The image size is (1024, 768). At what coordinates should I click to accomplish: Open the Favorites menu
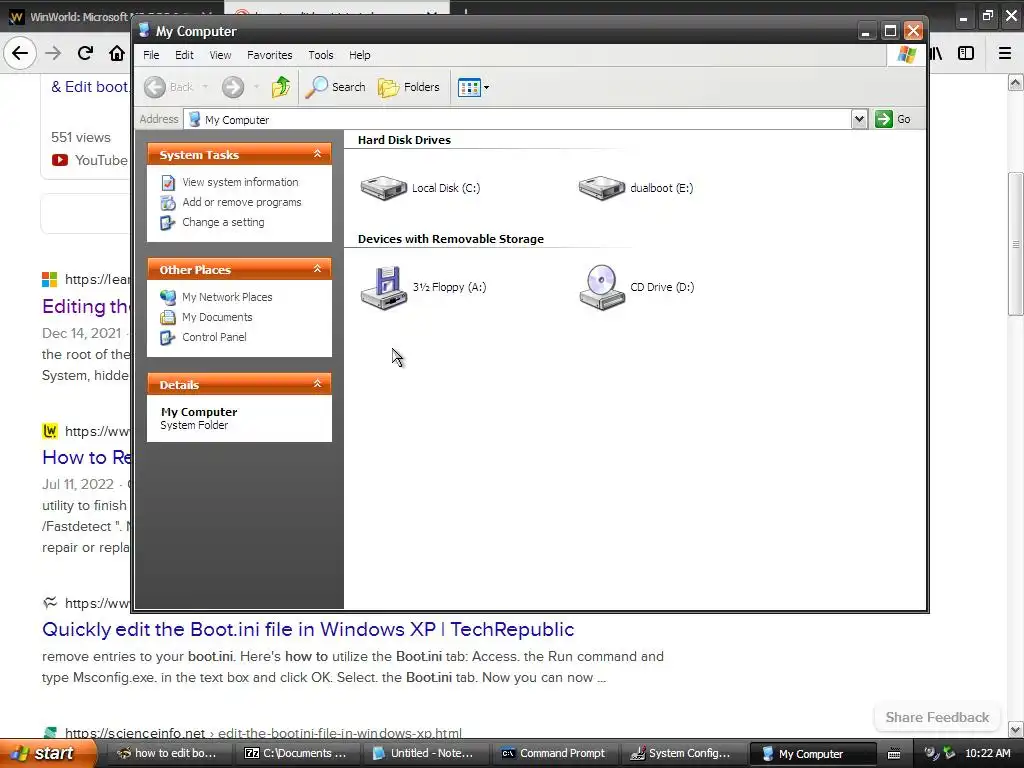click(269, 55)
